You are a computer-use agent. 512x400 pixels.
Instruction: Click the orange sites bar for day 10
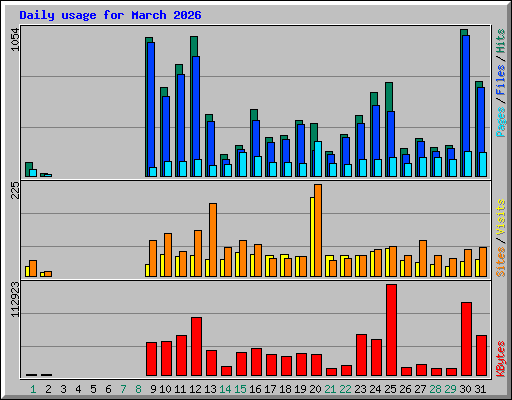[168, 255]
